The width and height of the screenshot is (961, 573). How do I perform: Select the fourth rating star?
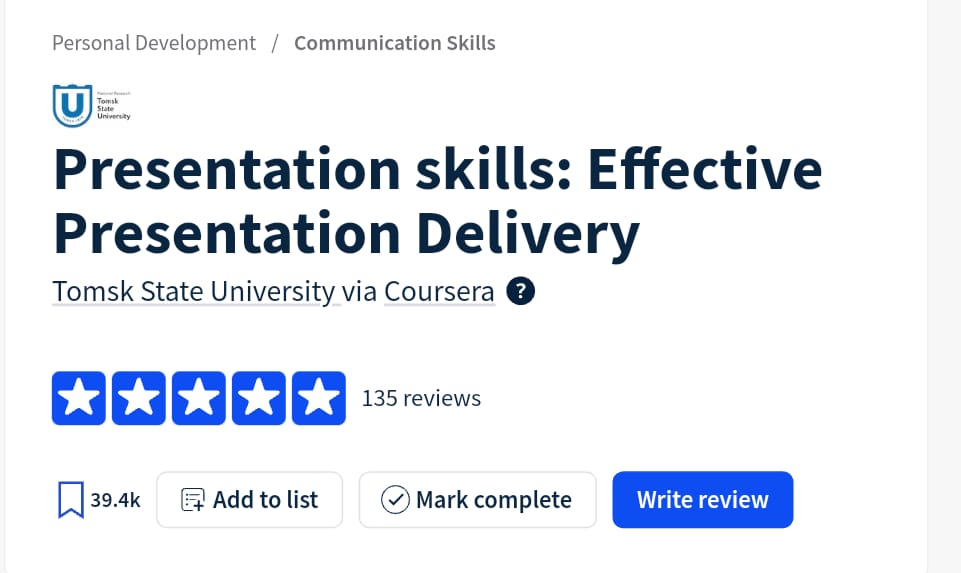tap(259, 398)
